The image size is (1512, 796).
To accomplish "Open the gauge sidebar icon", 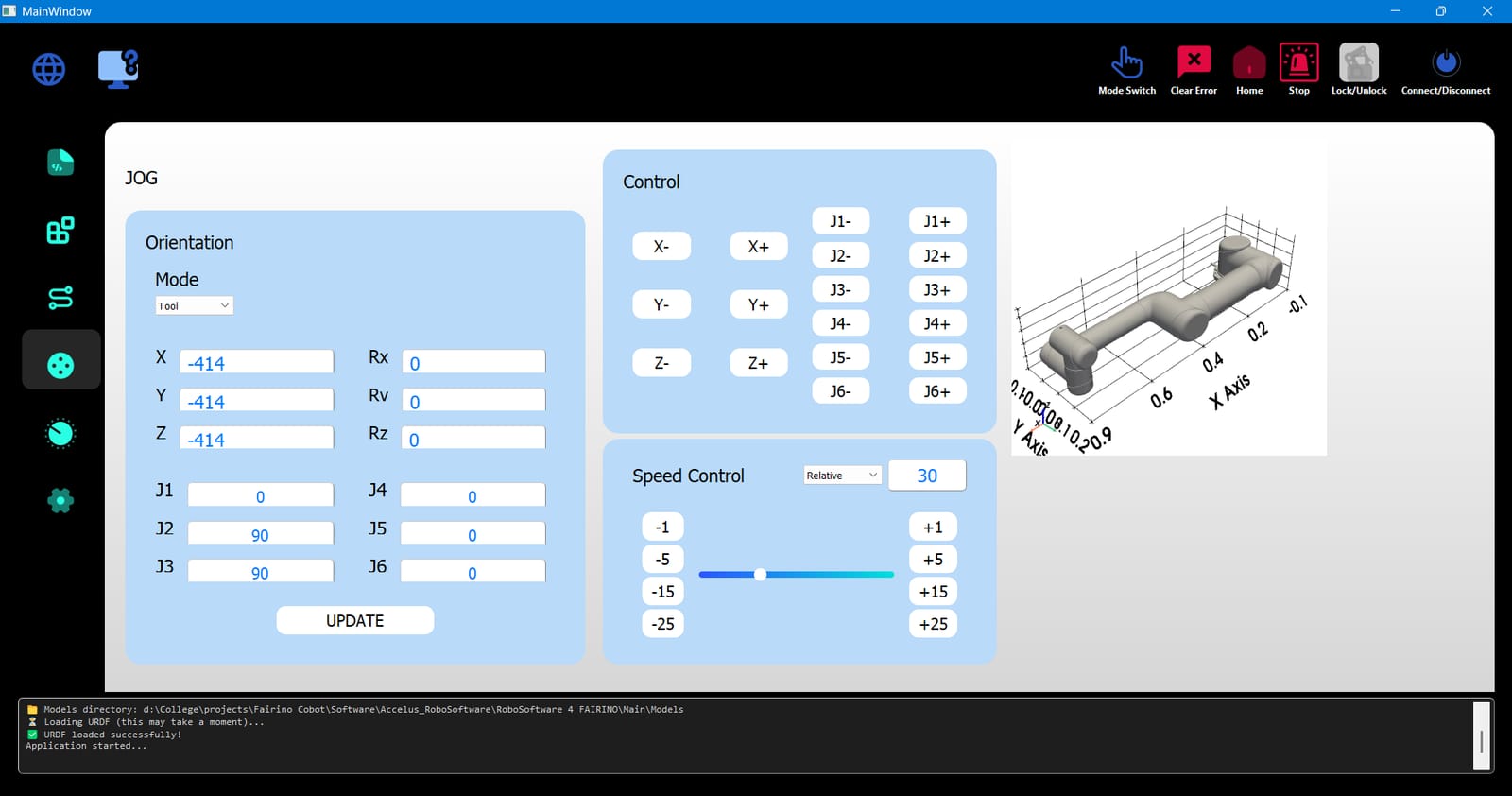I will 60,433.
